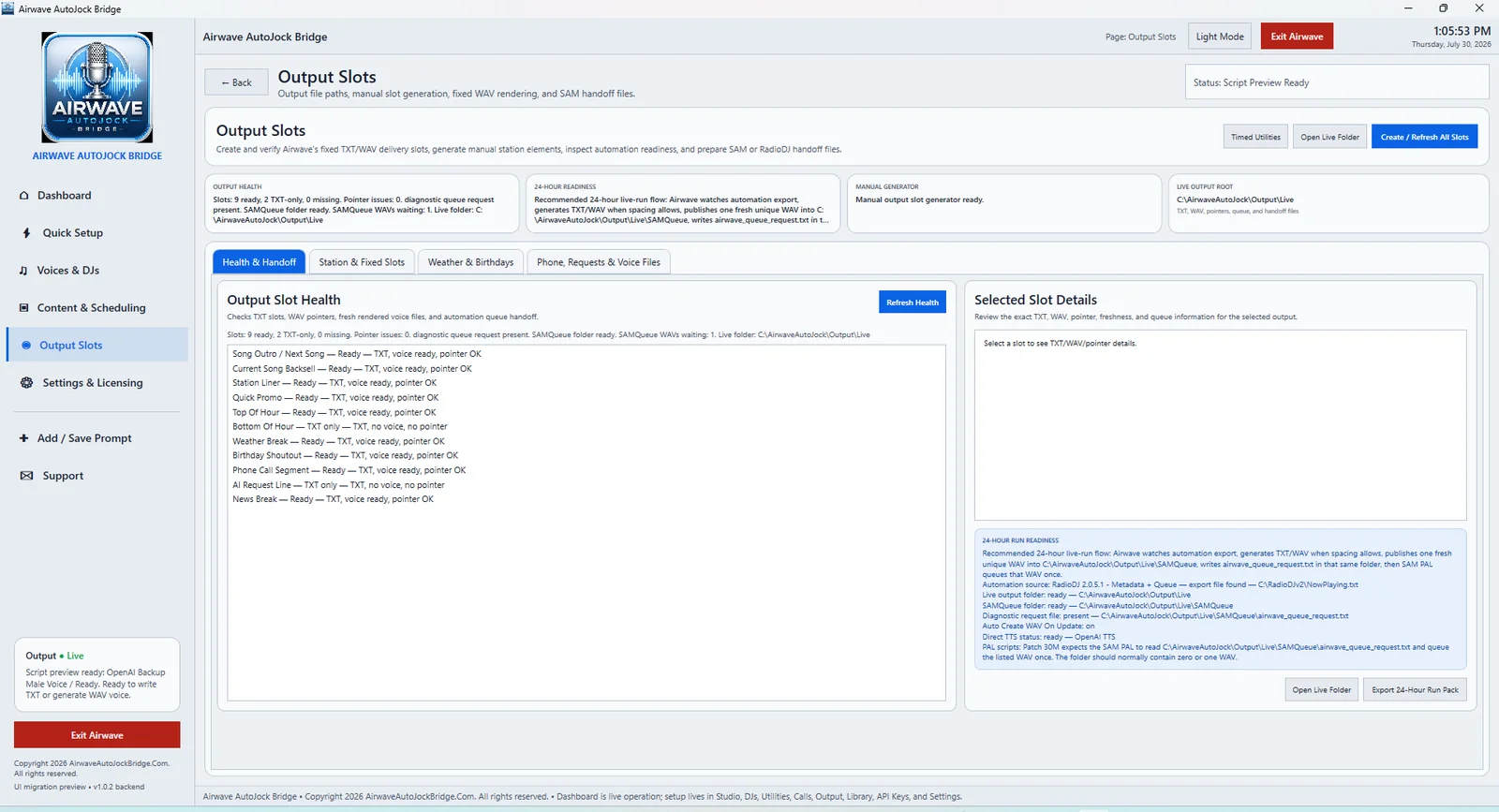The width and height of the screenshot is (1499, 812).
Task: Select the Output Slots sidebar dot icon
Action: pos(26,346)
